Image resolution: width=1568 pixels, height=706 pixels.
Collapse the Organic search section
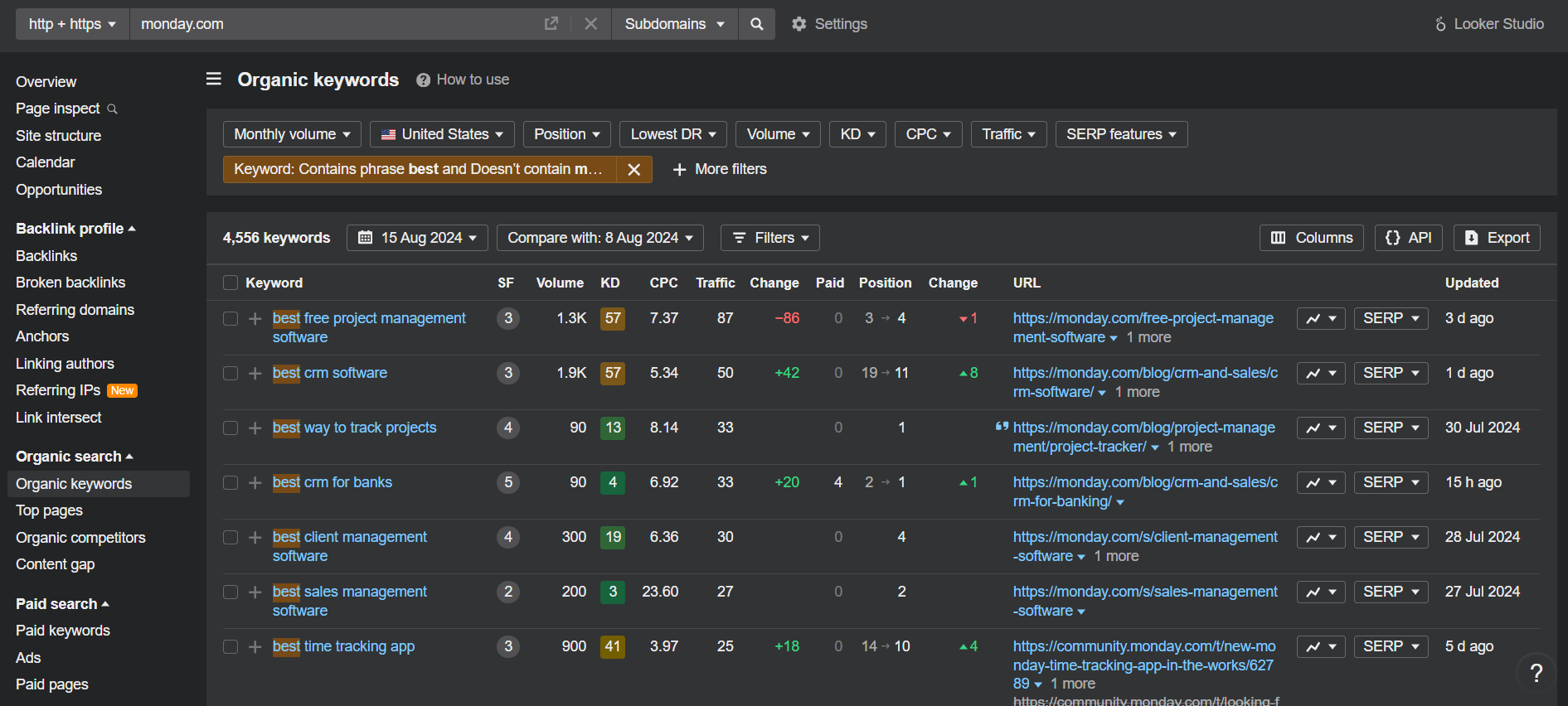(75, 457)
